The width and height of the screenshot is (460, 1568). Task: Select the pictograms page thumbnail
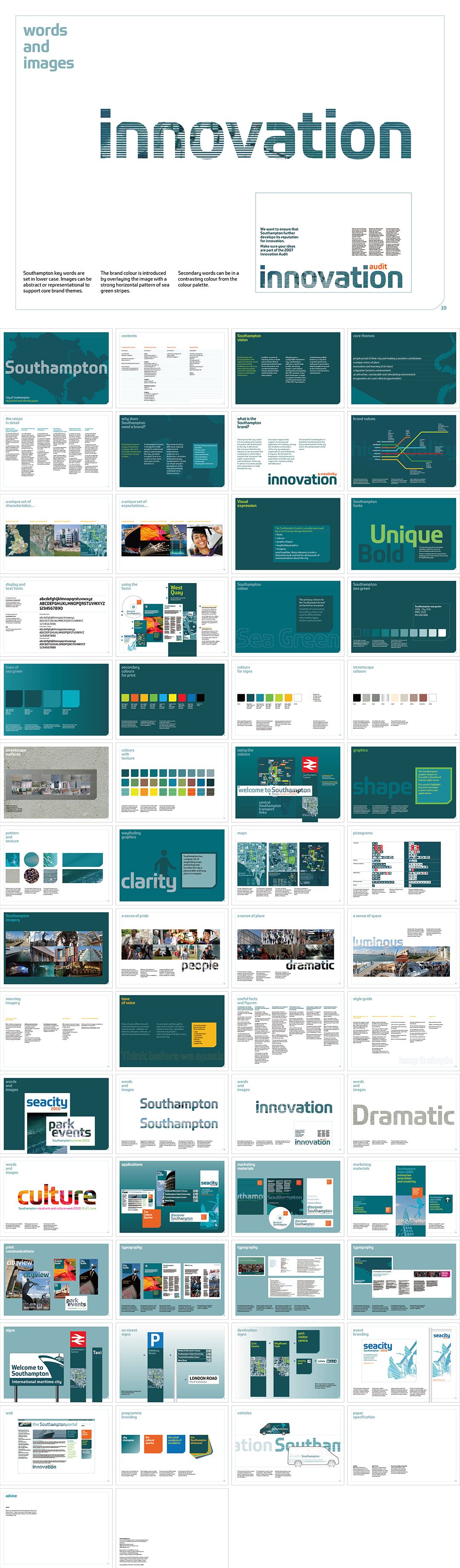point(403,865)
